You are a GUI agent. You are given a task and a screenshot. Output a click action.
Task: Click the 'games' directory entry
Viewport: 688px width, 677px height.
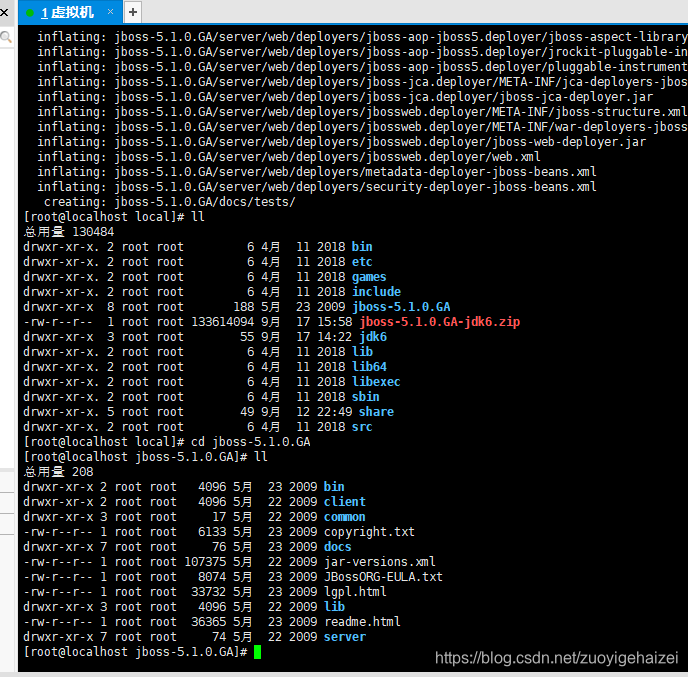(369, 277)
